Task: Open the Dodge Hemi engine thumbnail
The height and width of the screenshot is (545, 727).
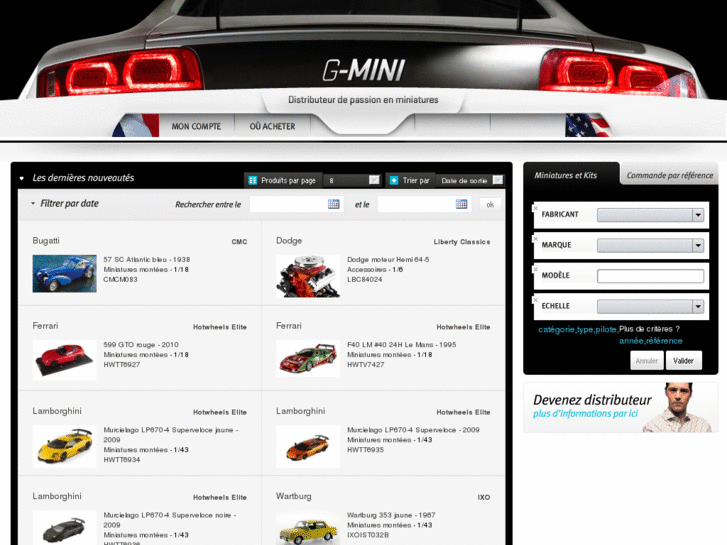Action: click(x=308, y=276)
